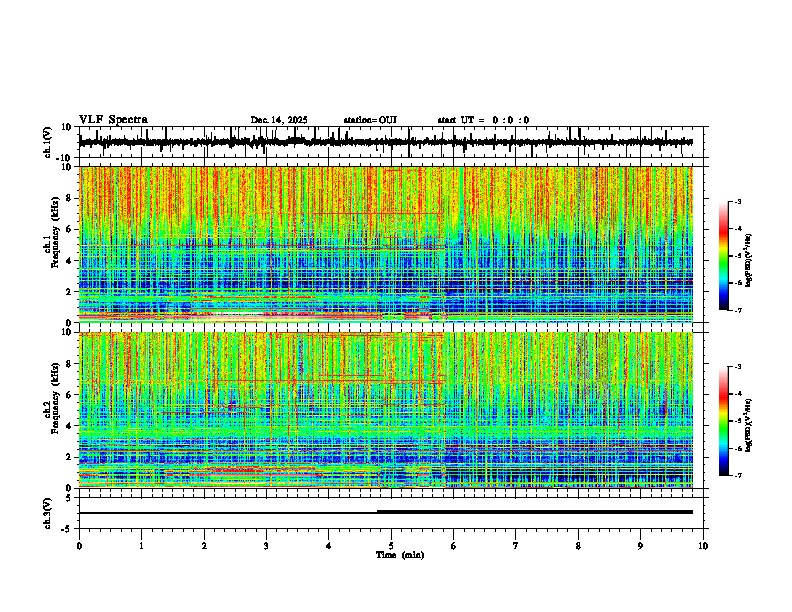Image resolution: width=792 pixels, height=612 pixels.
Task: Click tick label "6" on Time axis
Action: (454, 546)
